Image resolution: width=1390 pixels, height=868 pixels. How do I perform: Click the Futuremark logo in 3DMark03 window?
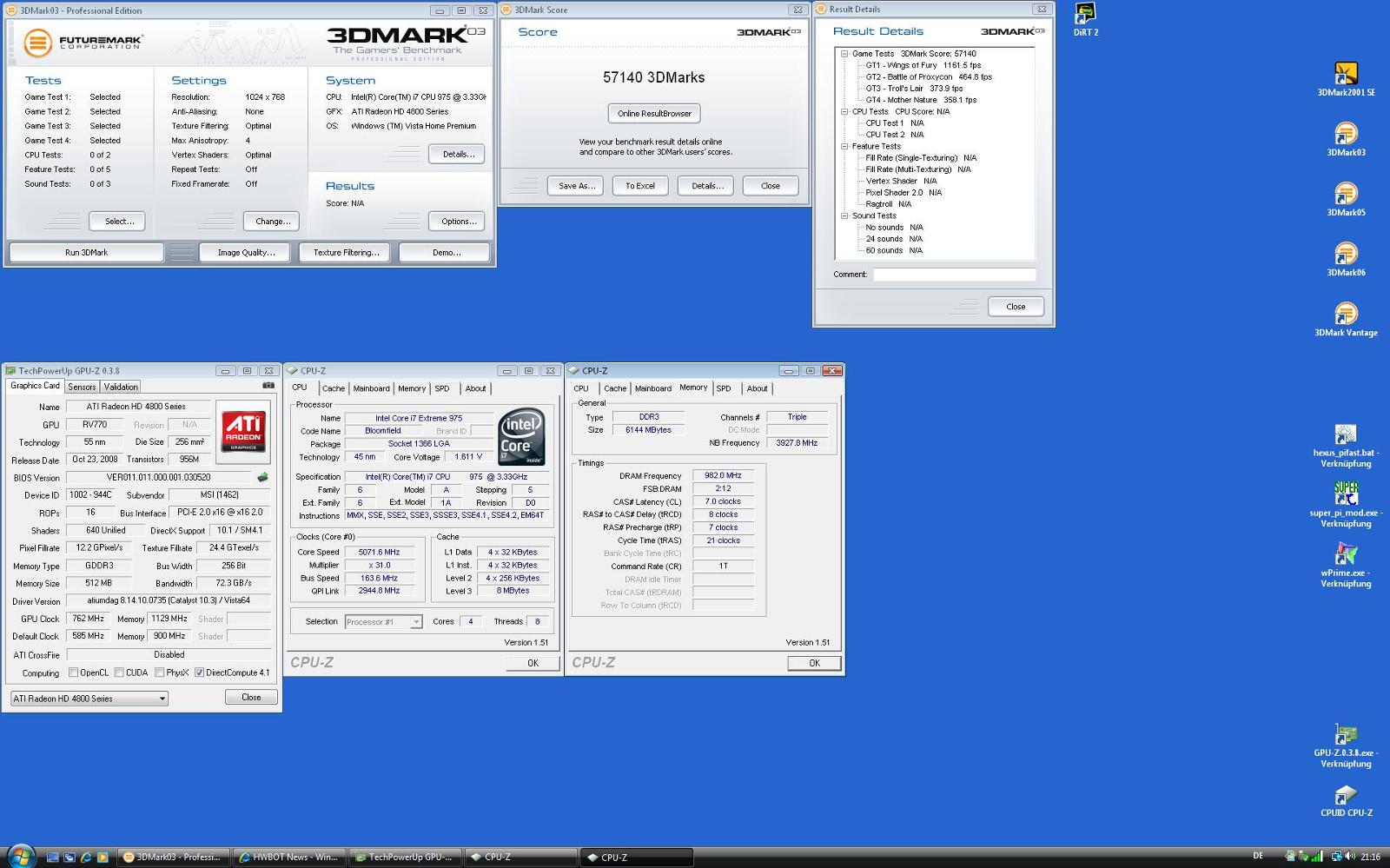coord(83,42)
